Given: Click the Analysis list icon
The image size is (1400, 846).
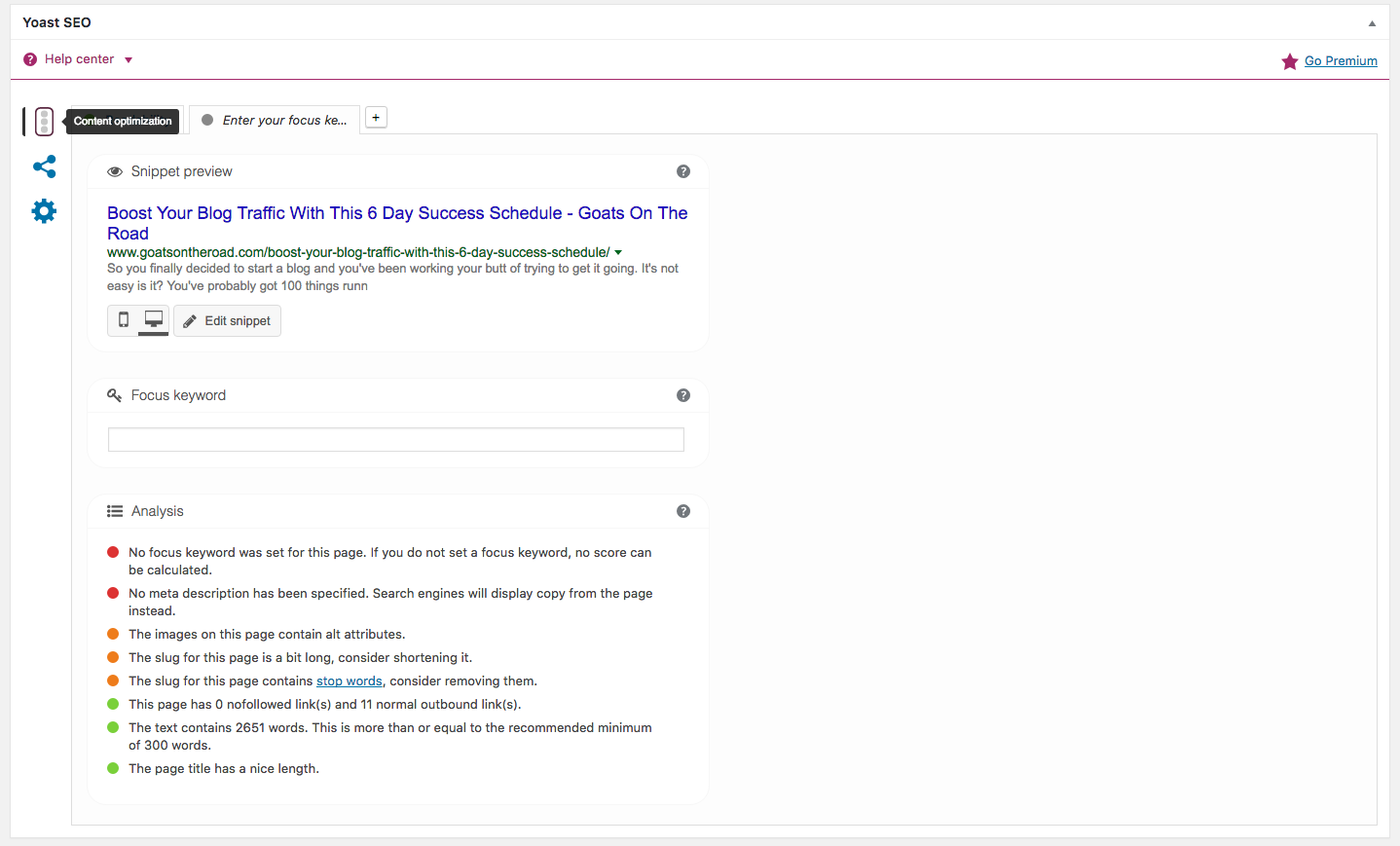Looking at the screenshot, I should (x=115, y=511).
